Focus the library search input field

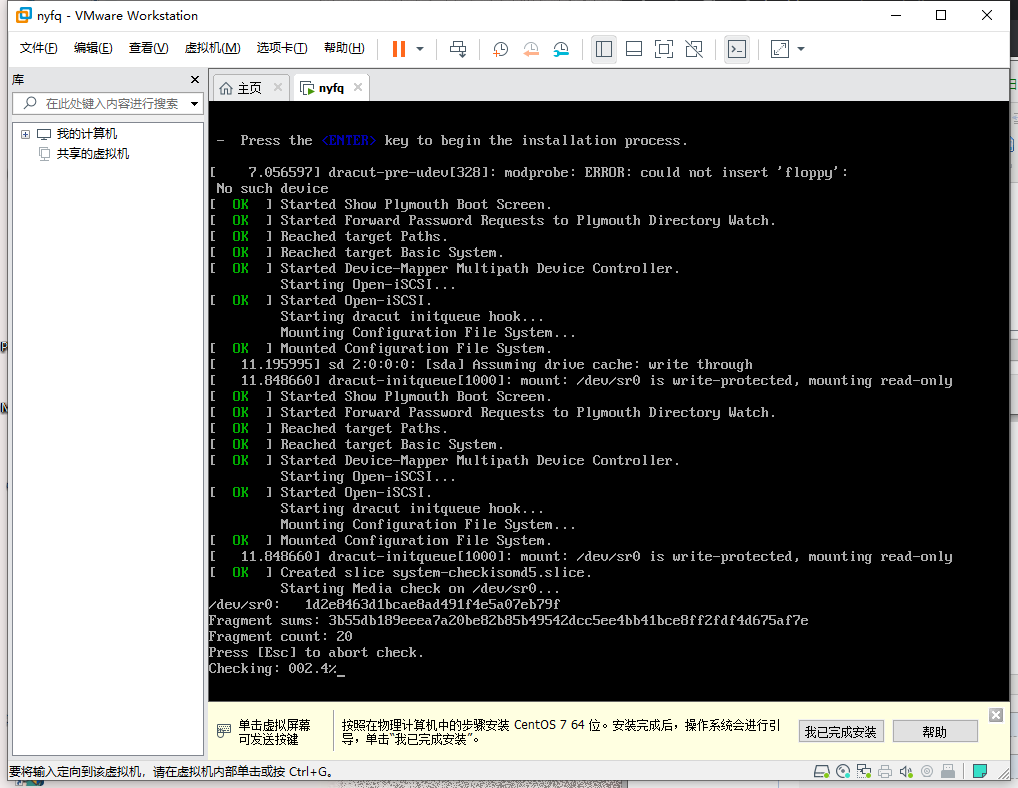tap(108, 103)
